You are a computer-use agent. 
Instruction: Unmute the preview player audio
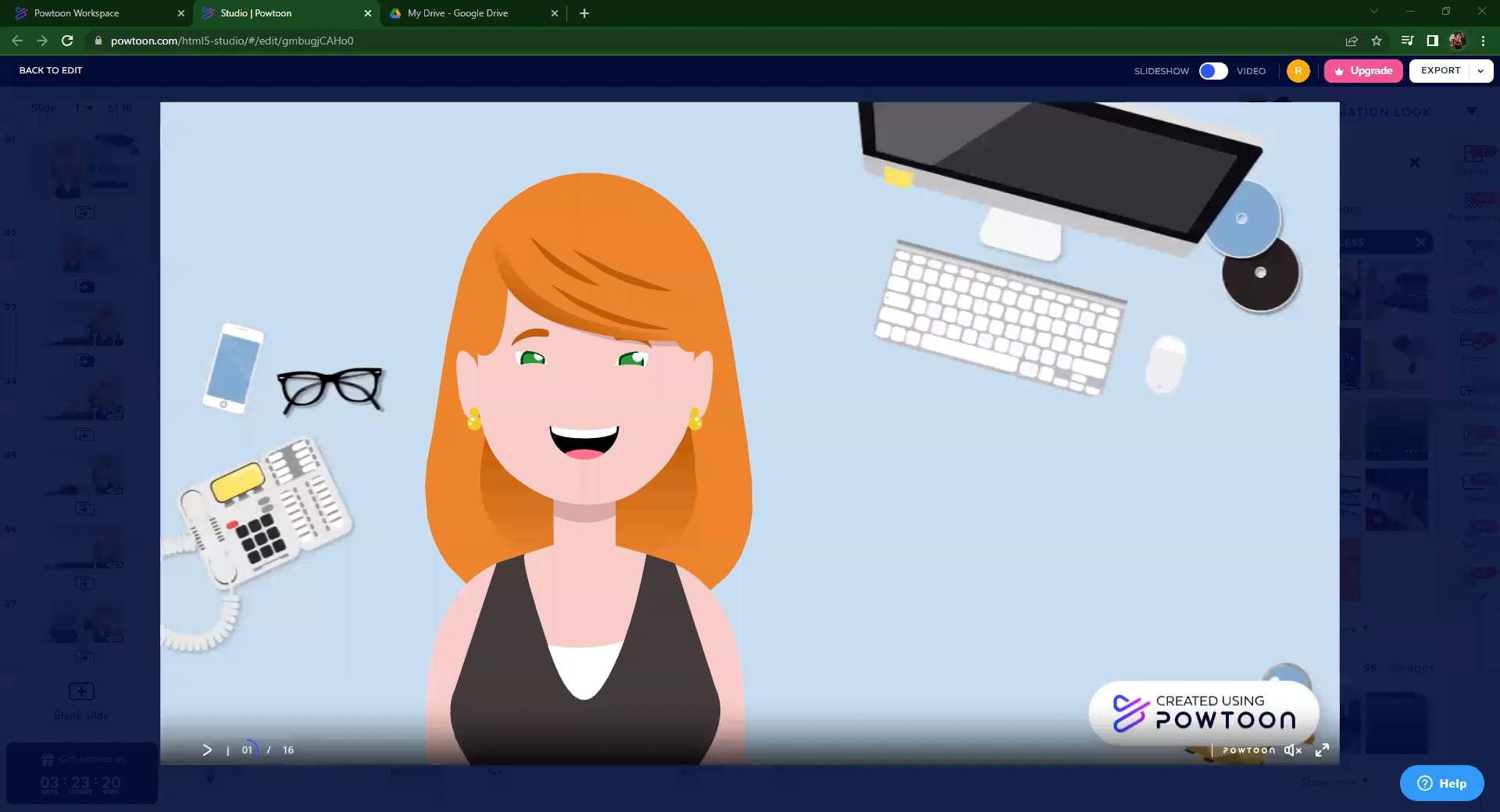point(1293,750)
